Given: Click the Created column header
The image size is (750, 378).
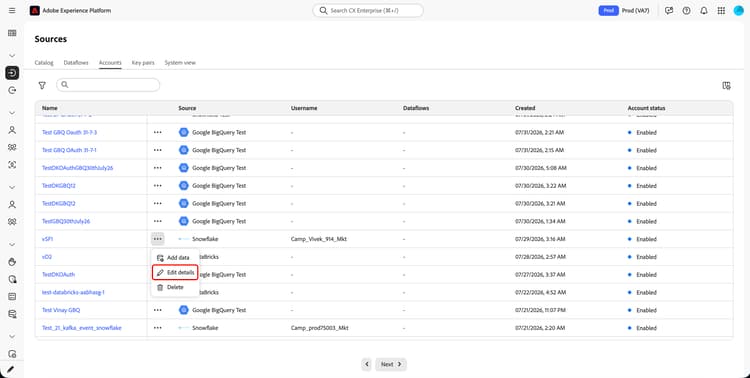Looking at the screenshot, I should point(525,108).
